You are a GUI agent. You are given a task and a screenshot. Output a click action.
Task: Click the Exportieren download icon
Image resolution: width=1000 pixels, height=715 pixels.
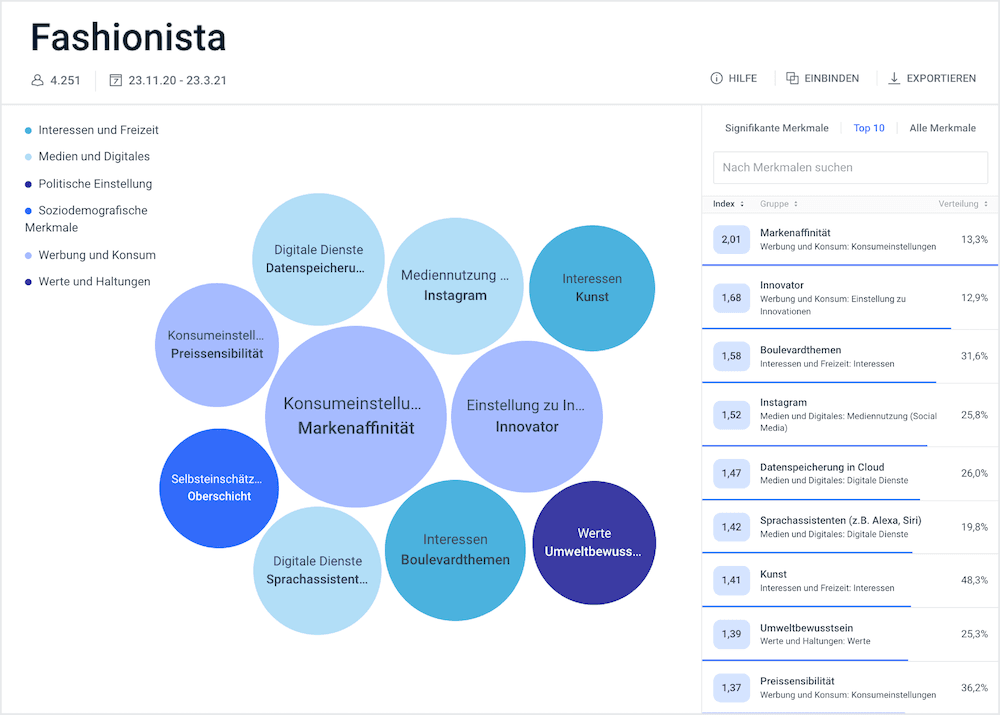point(894,79)
